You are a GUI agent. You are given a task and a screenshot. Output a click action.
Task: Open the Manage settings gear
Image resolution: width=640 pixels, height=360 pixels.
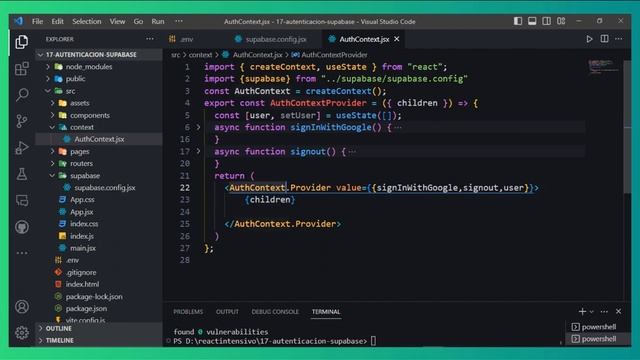pyautogui.click(x=22, y=333)
